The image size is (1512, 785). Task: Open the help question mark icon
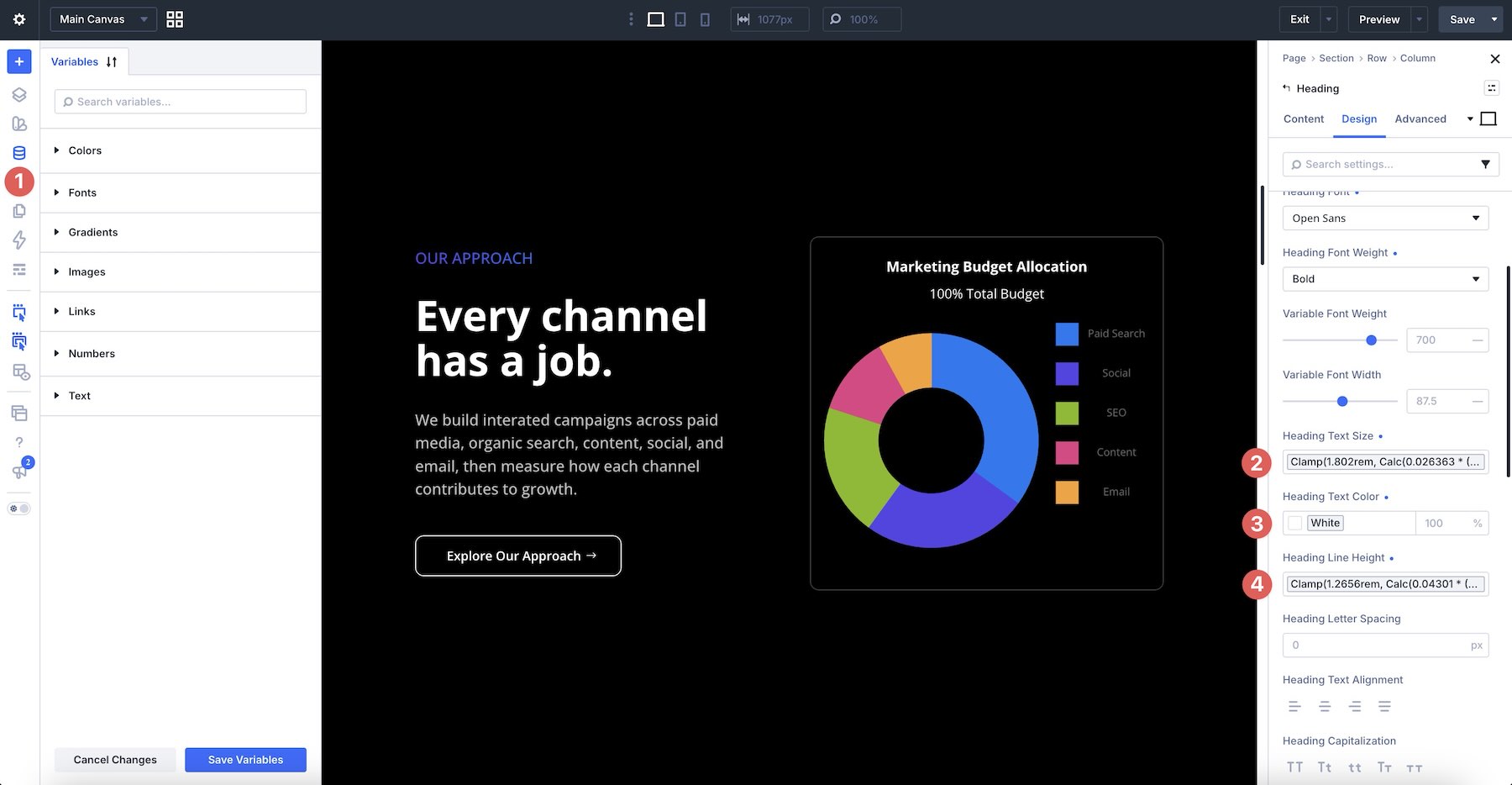(19, 442)
